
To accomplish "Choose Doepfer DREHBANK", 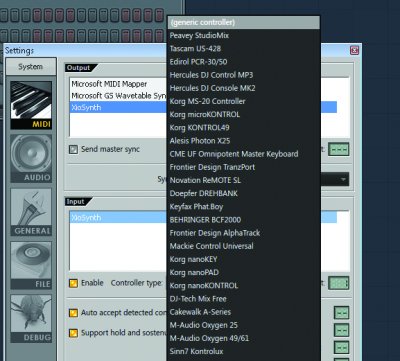I will 243,193.
